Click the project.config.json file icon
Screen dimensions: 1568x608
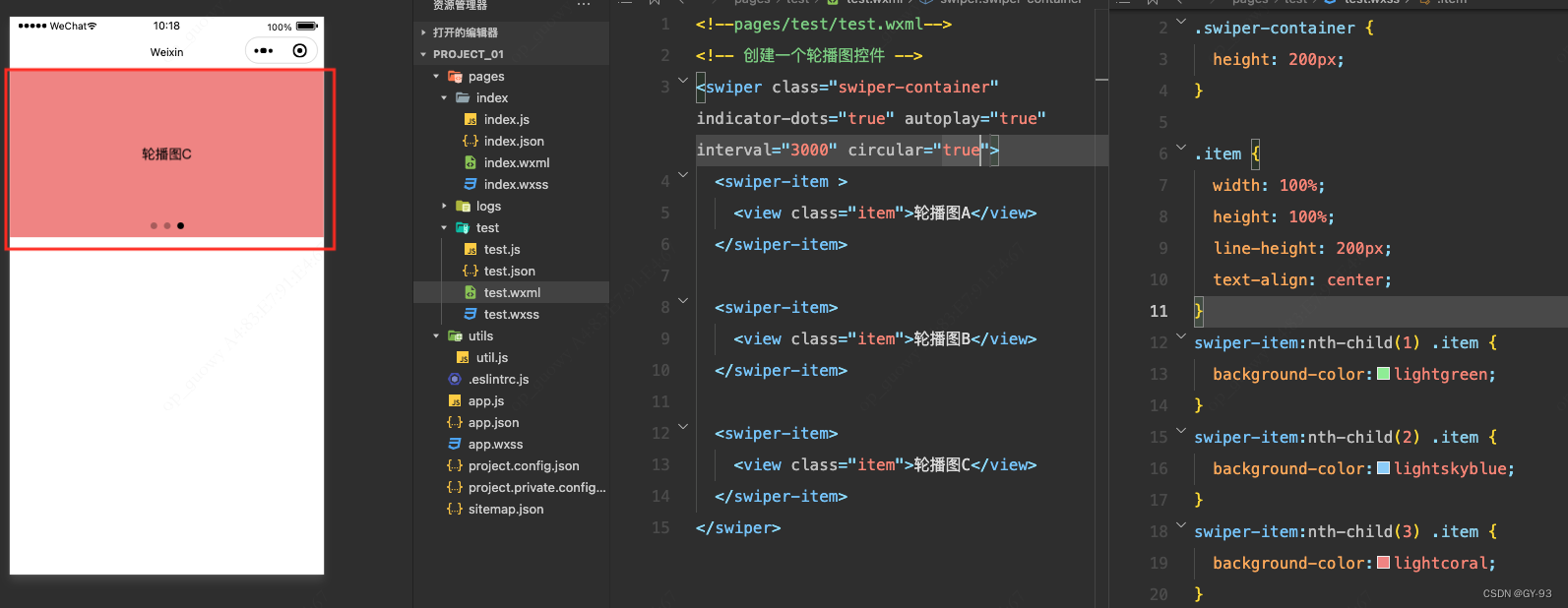[455, 465]
